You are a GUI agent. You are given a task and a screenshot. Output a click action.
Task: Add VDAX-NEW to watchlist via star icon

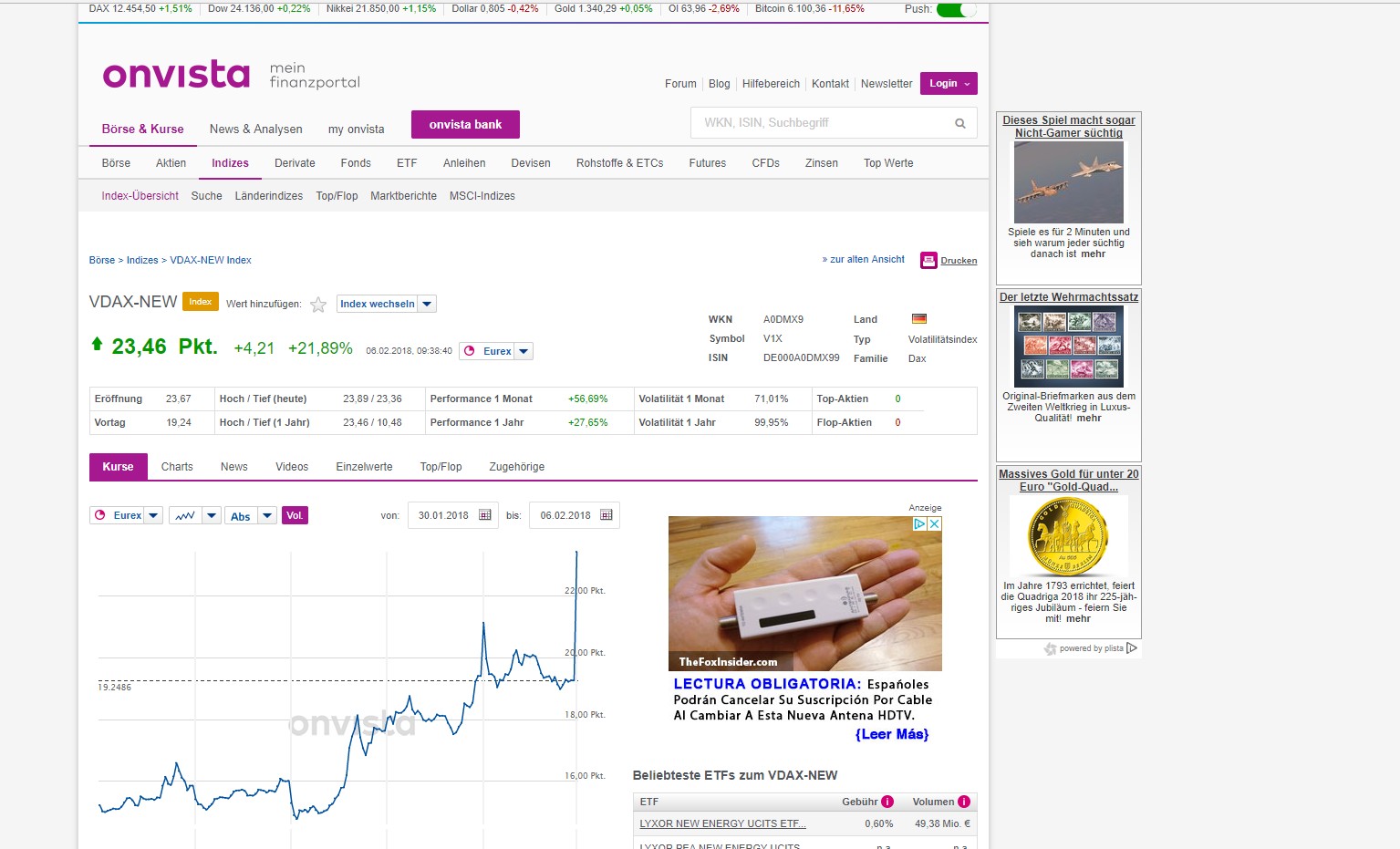318,305
